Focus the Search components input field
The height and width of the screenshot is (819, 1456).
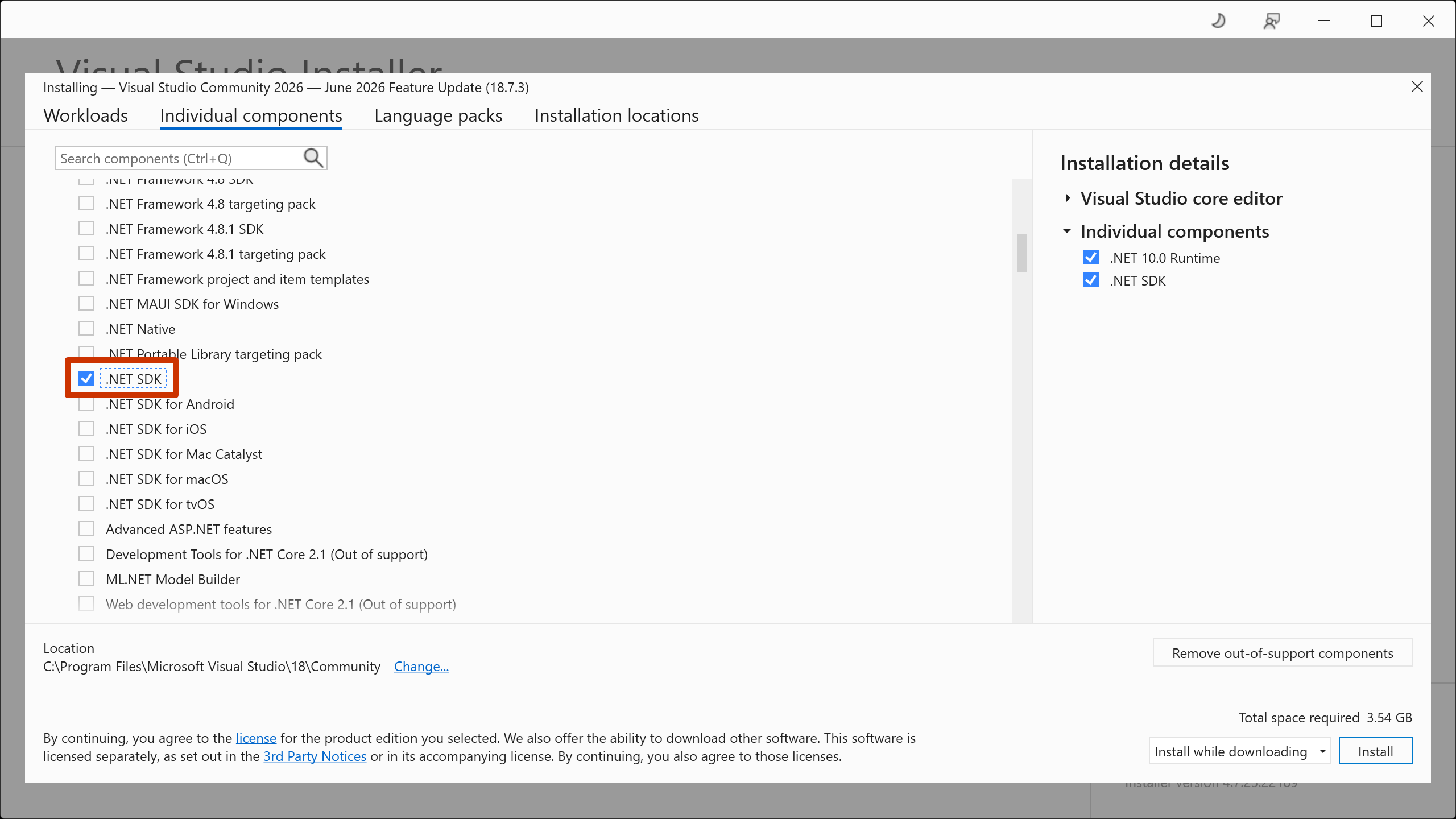(x=179, y=158)
